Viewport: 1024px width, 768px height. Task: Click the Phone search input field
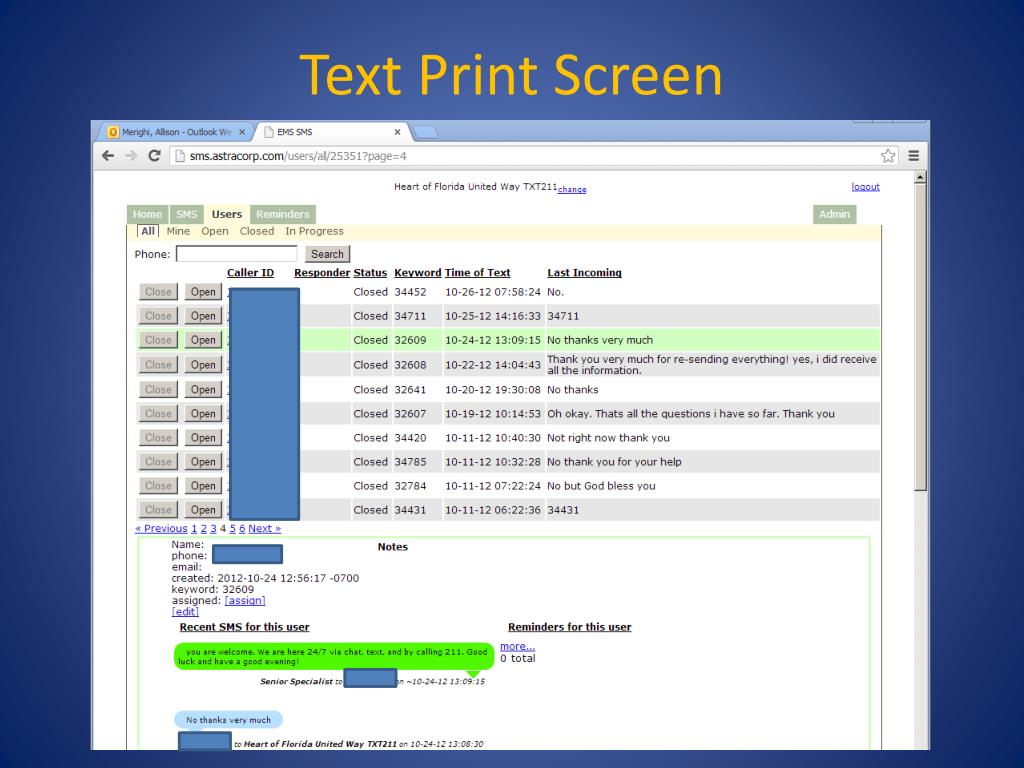click(x=236, y=254)
